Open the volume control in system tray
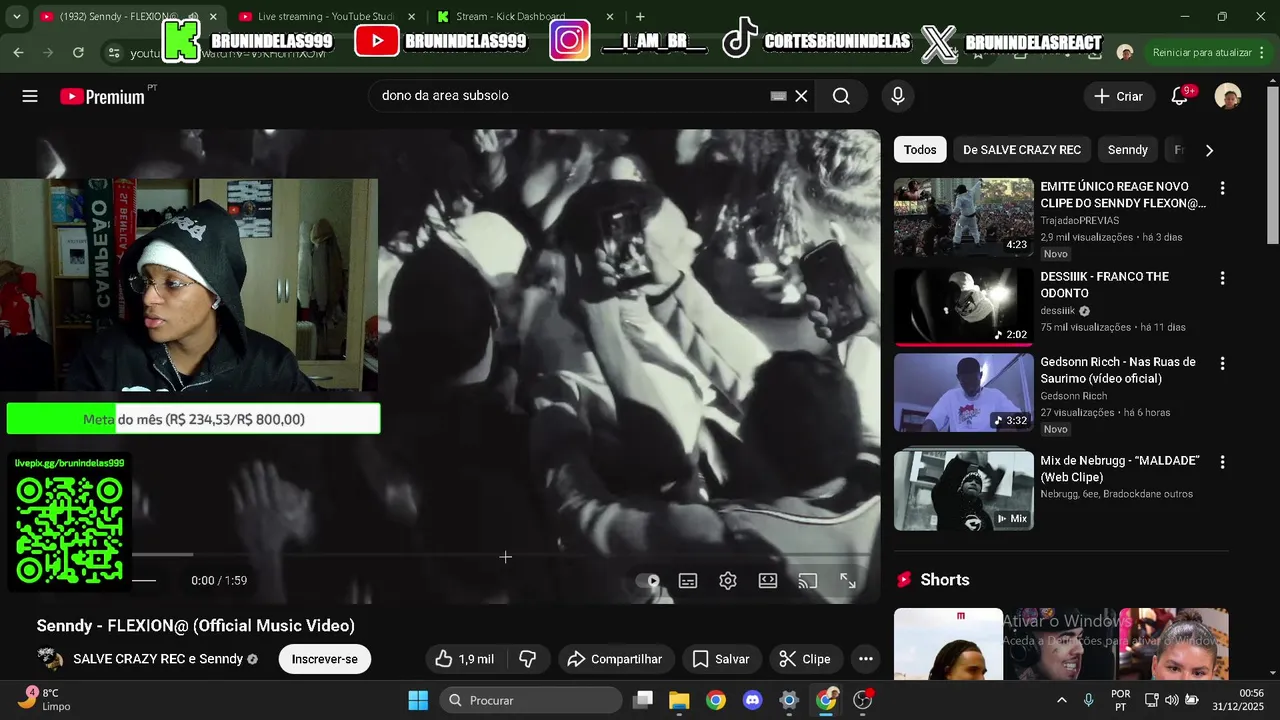1280x720 pixels. tap(1171, 700)
